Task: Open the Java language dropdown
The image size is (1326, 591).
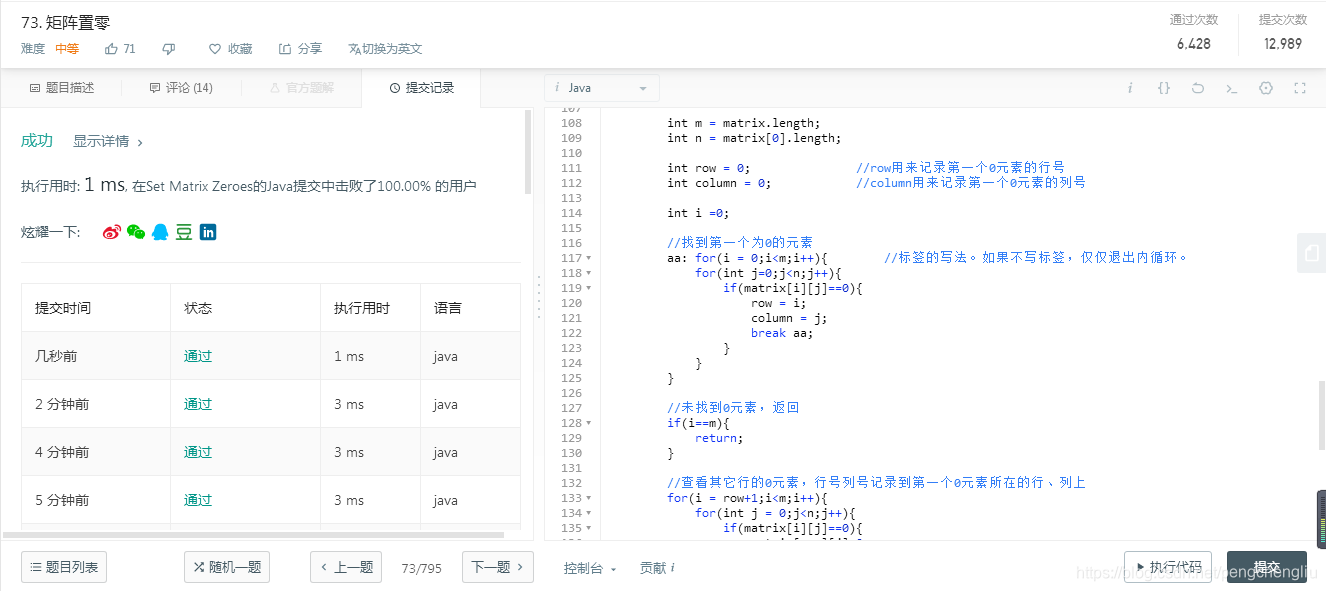Action: coord(602,88)
